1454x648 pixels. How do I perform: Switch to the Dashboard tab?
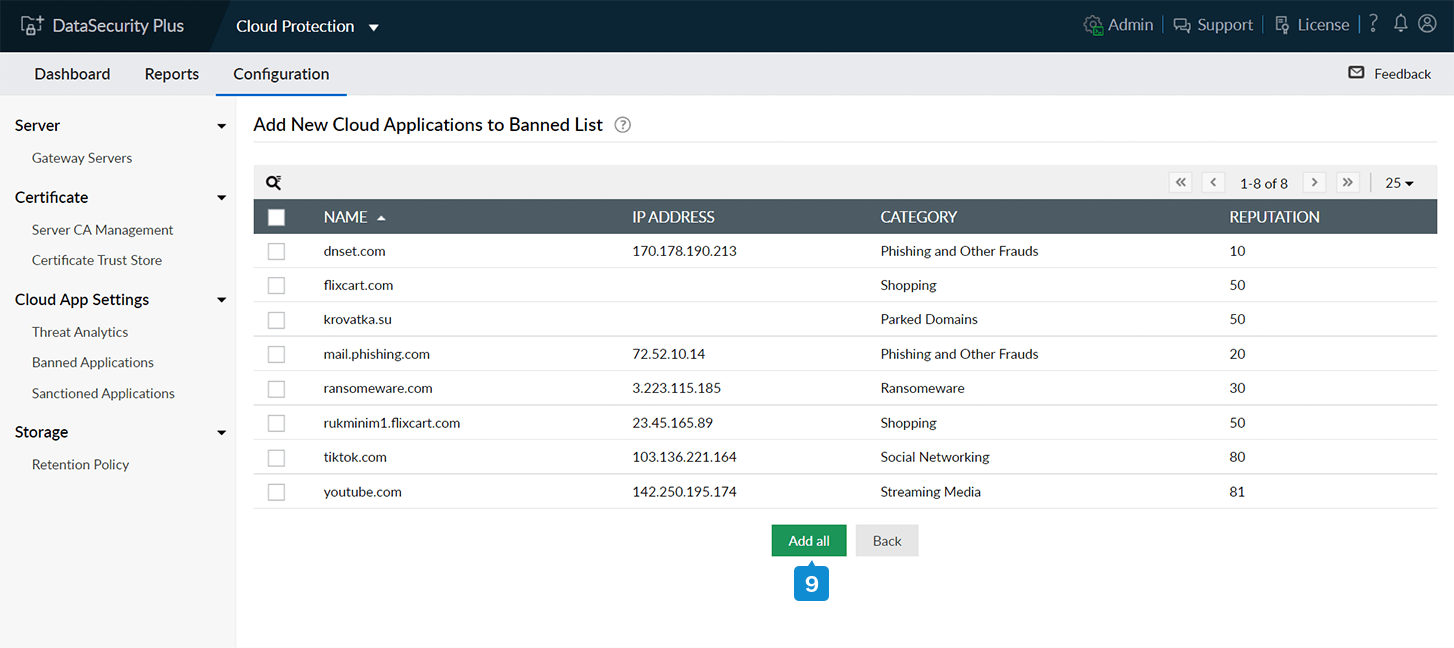72,74
